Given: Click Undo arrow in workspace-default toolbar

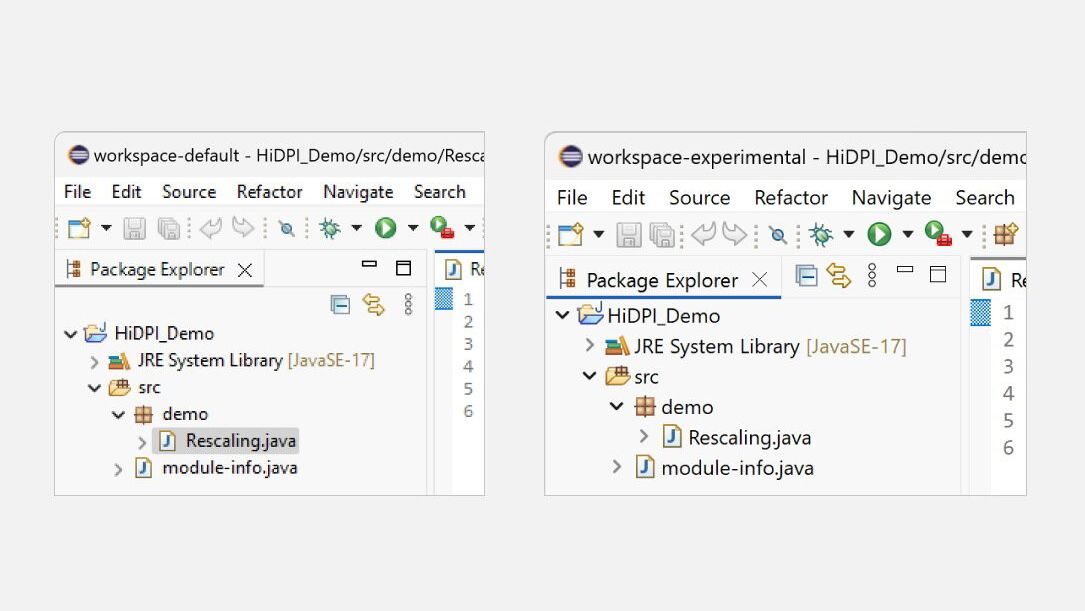Looking at the screenshot, I should click(210, 228).
